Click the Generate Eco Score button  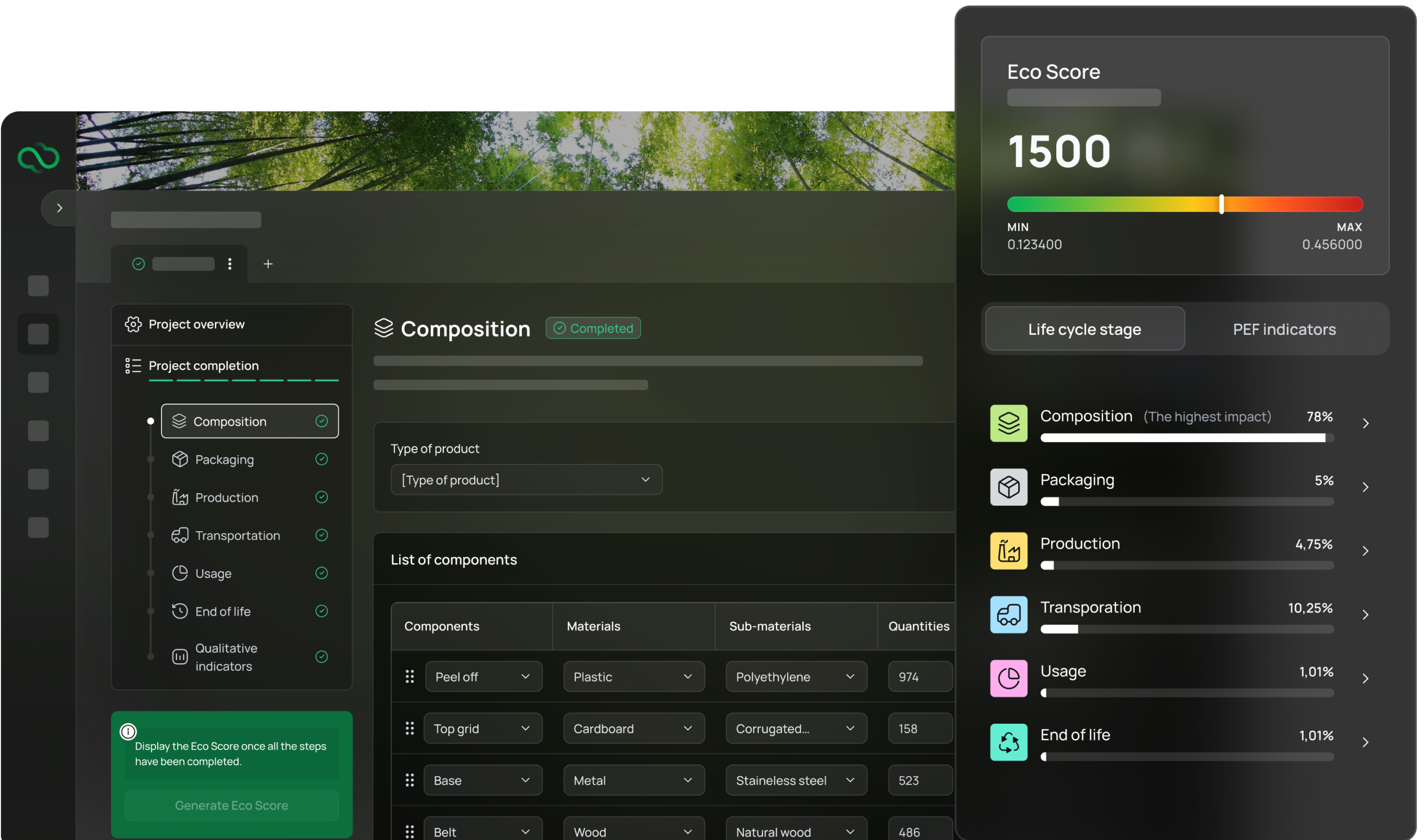(x=231, y=805)
